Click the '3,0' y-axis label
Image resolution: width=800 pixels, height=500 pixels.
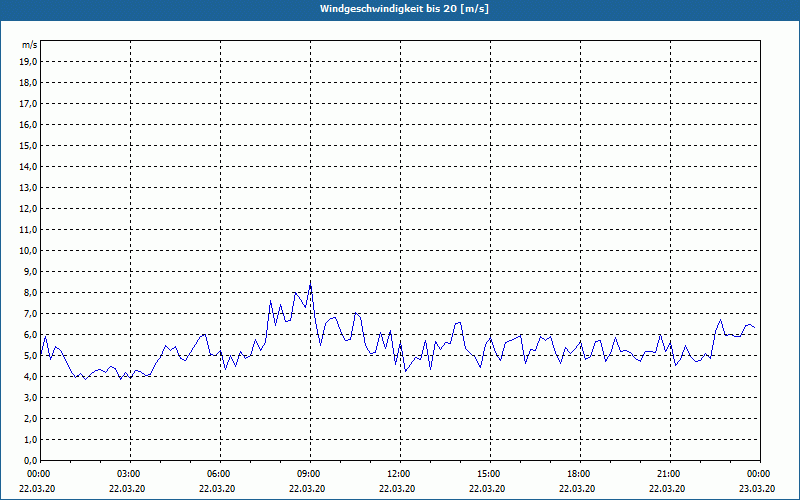tap(31, 397)
